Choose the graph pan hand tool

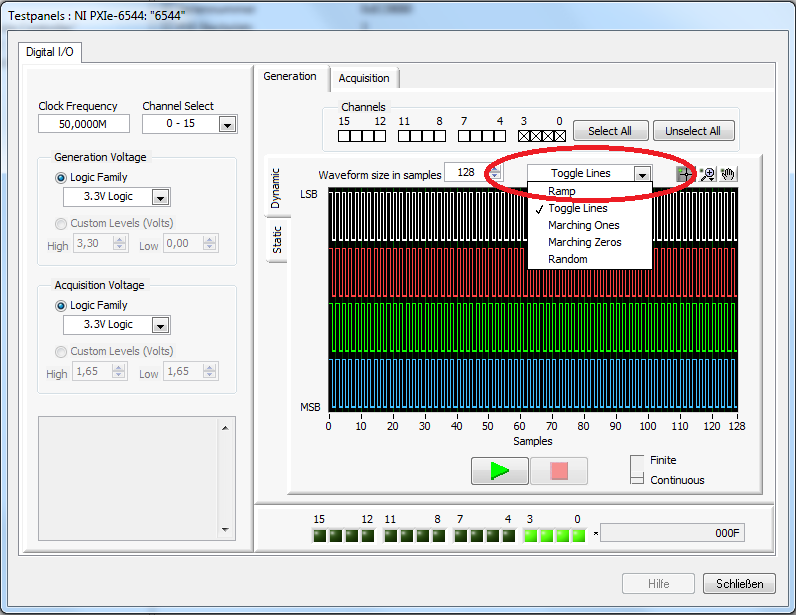pyautogui.click(x=728, y=174)
